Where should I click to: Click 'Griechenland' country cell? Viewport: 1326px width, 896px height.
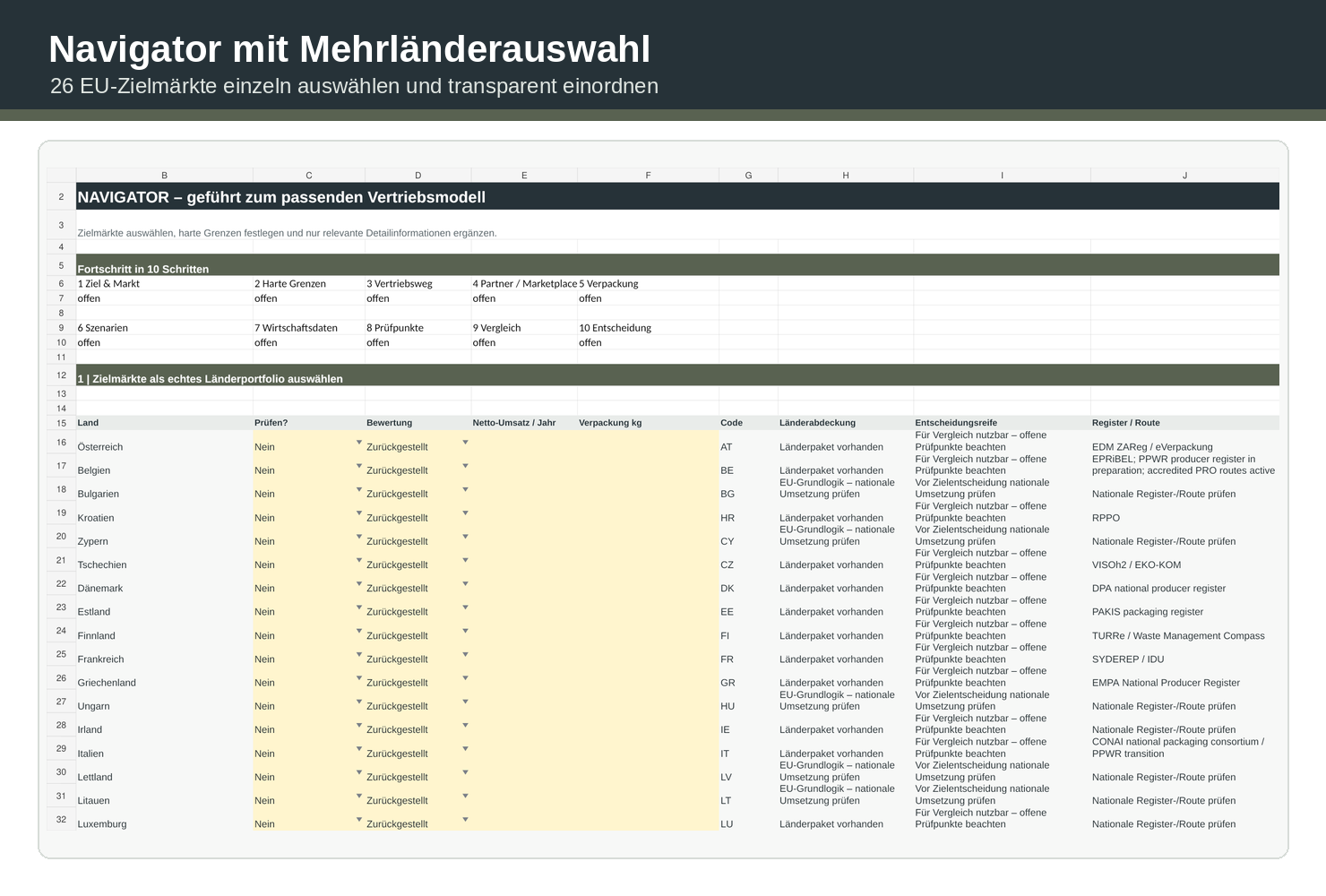[x=165, y=677]
